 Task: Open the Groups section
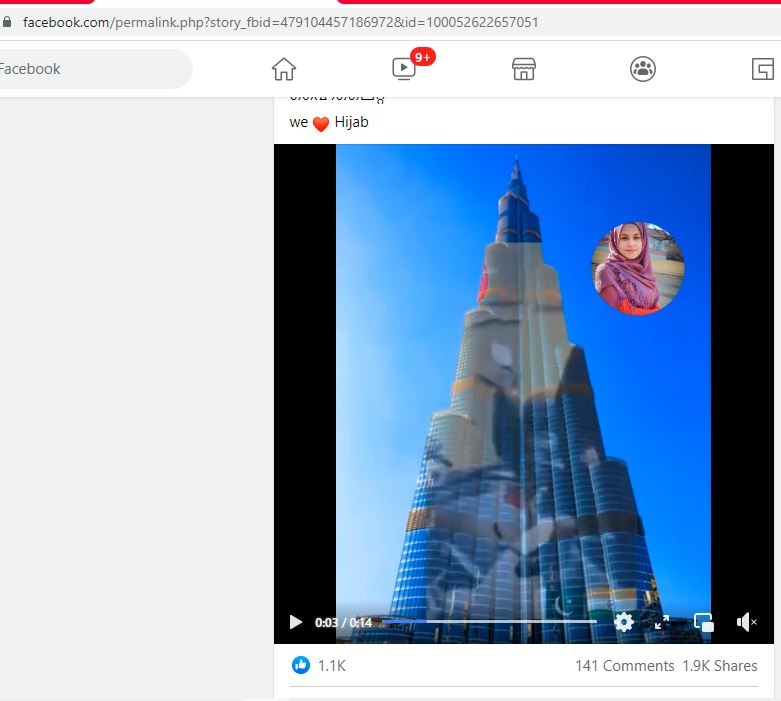tap(643, 69)
